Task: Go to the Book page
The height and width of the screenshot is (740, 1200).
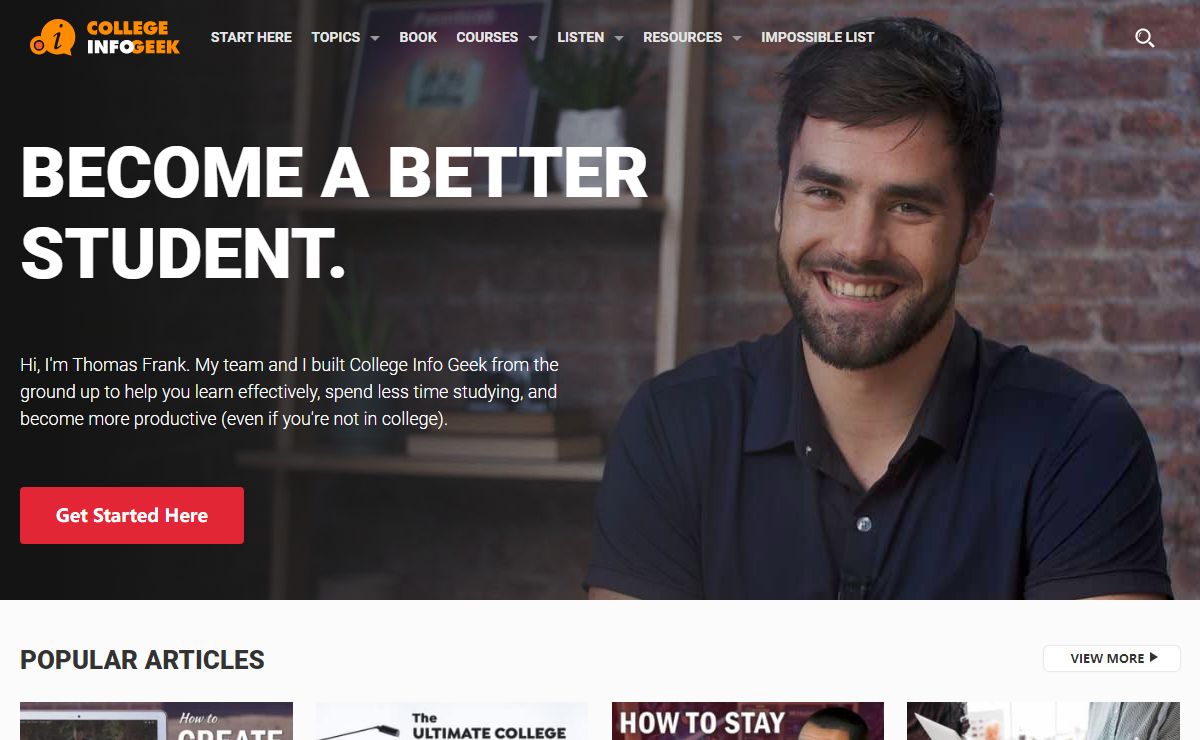Action: point(418,37)
